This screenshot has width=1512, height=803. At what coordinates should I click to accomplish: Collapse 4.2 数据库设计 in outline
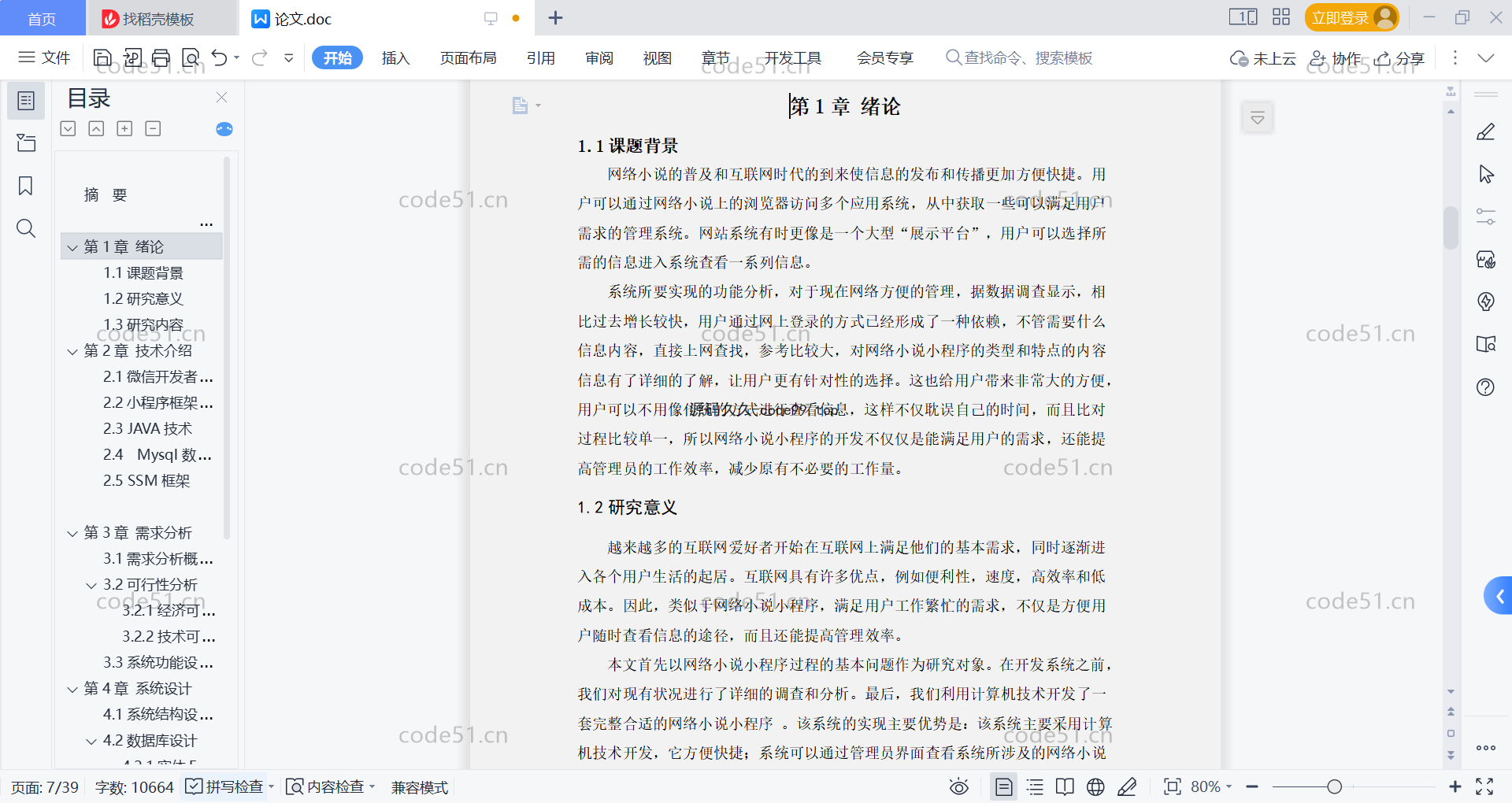pos(91,741)
